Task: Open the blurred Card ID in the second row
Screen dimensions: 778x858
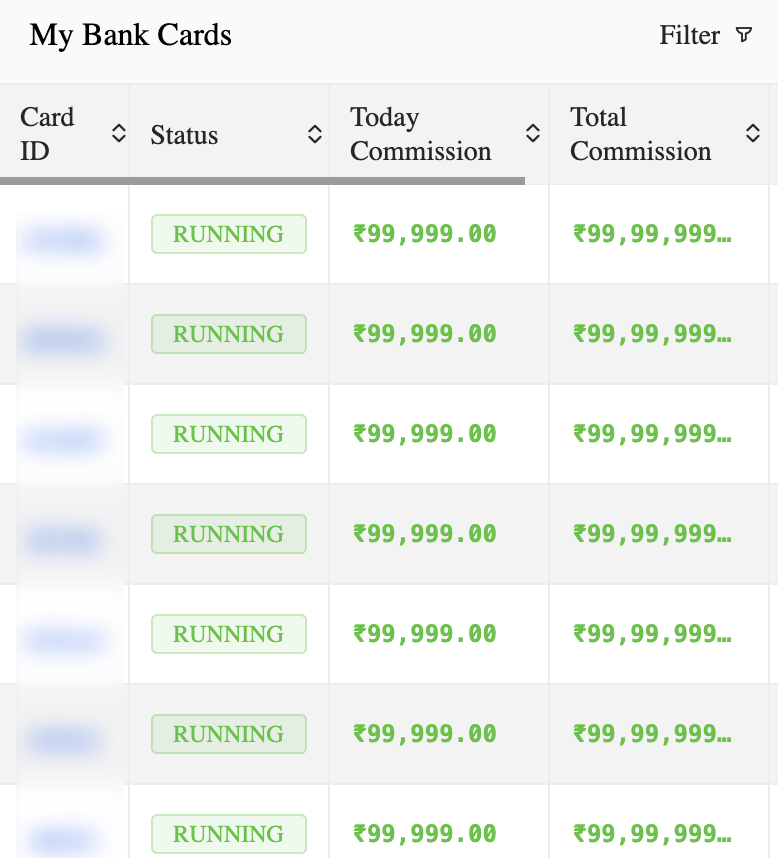Action: point(63,340)
